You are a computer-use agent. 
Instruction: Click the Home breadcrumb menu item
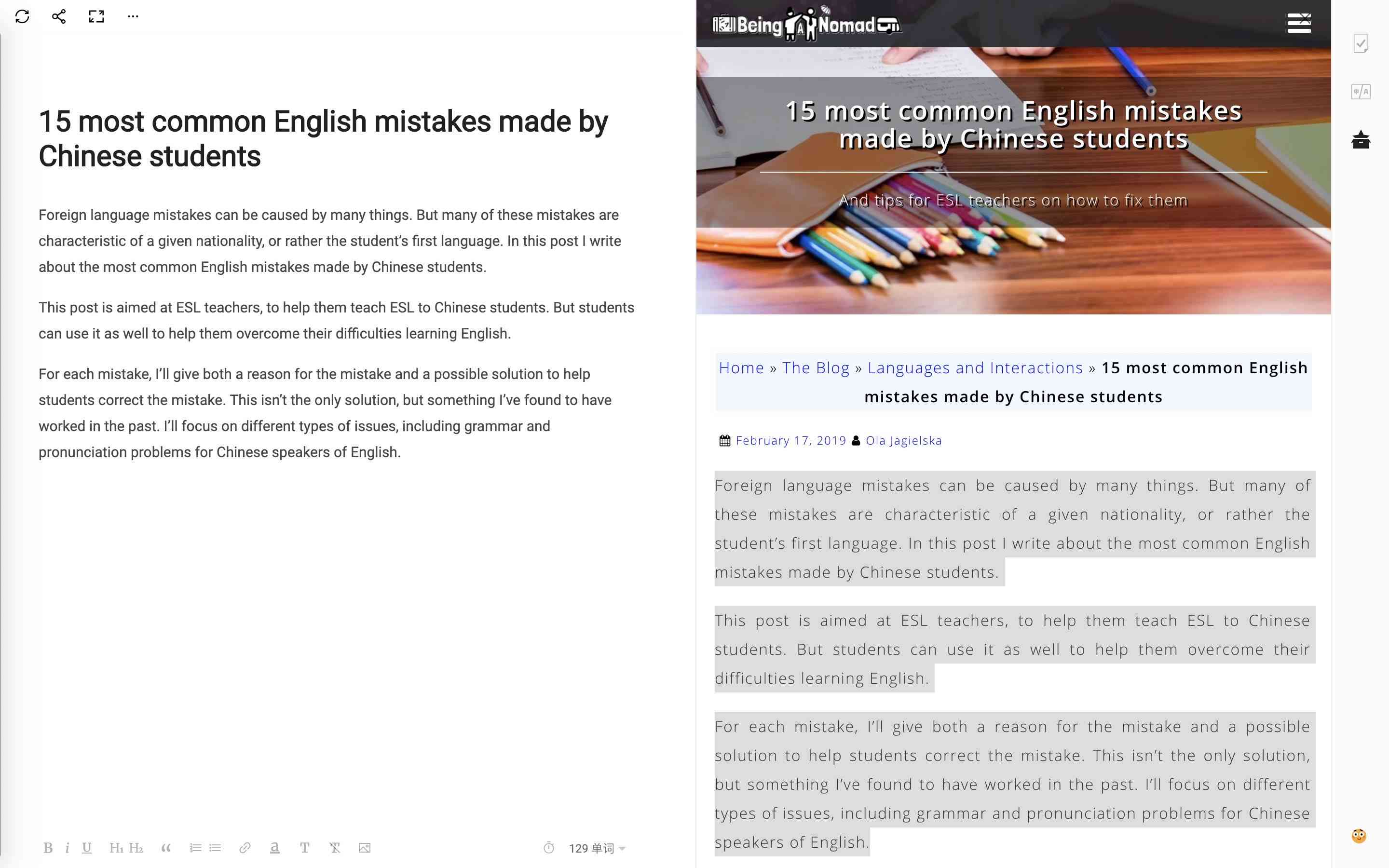tap(740, 367)
